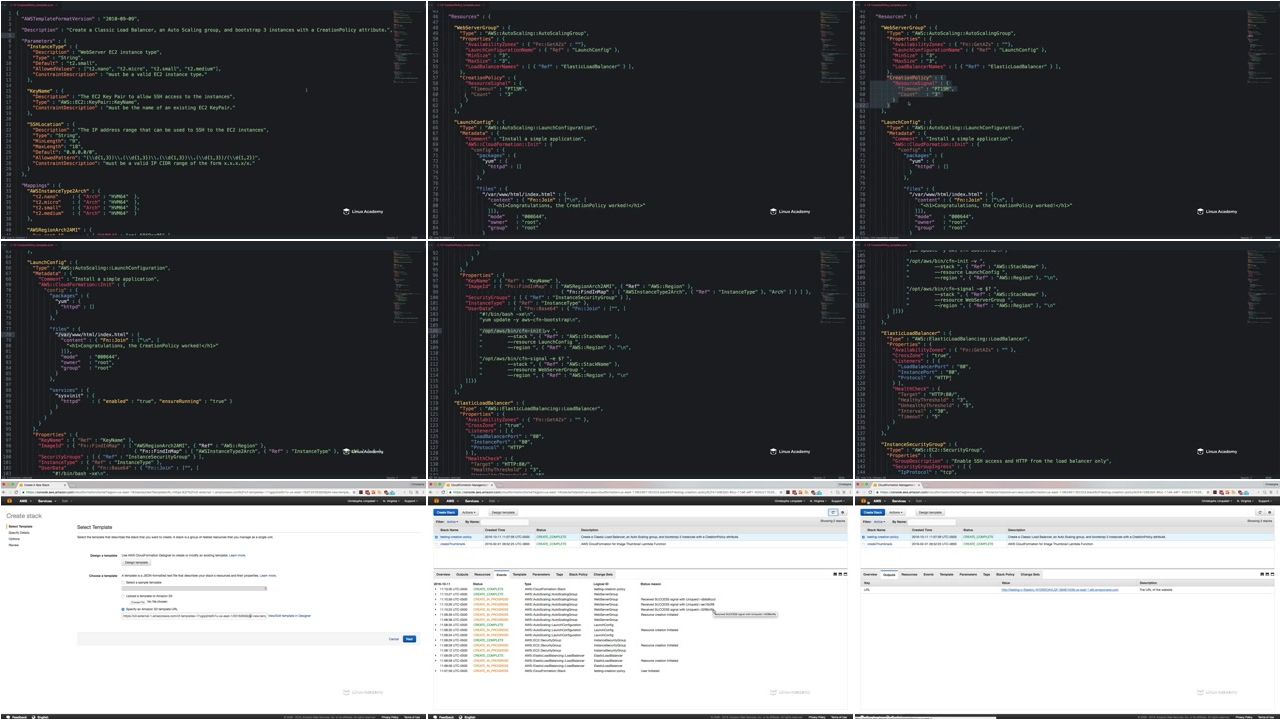Open Change Sets tab in Events-tab window

603,574
